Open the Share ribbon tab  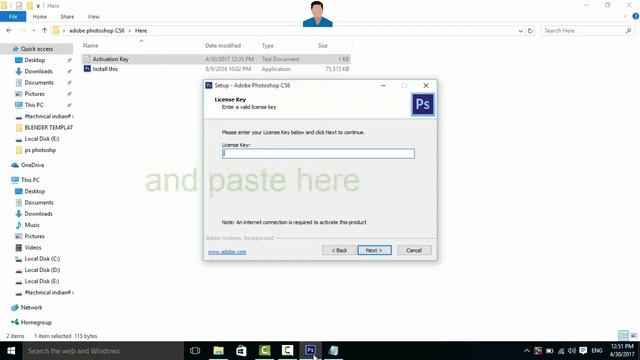67,17
